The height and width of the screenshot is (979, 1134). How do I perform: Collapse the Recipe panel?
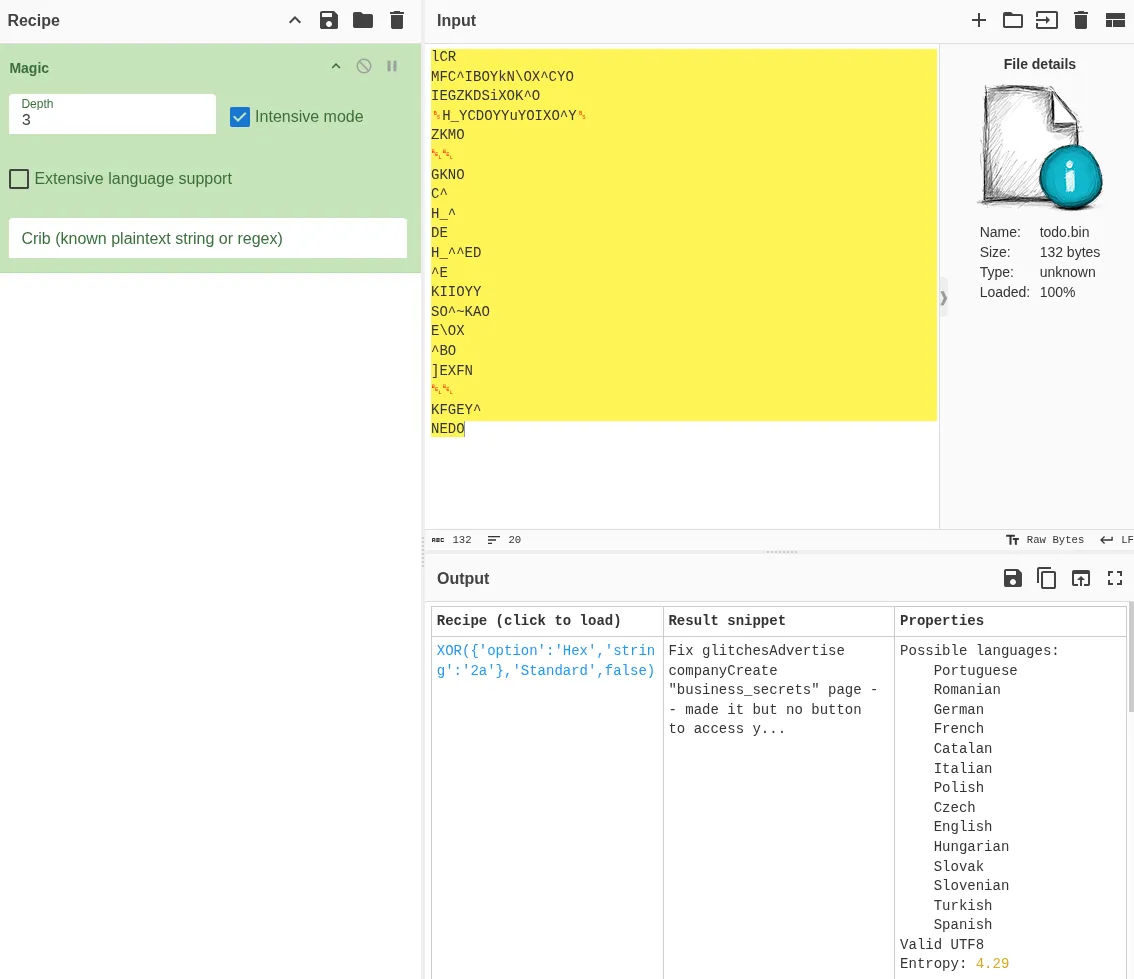[295, 20]
